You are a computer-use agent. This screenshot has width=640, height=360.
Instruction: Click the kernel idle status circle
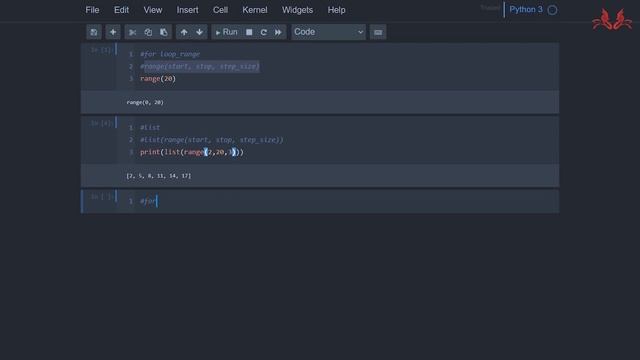[x=552, y=10]
